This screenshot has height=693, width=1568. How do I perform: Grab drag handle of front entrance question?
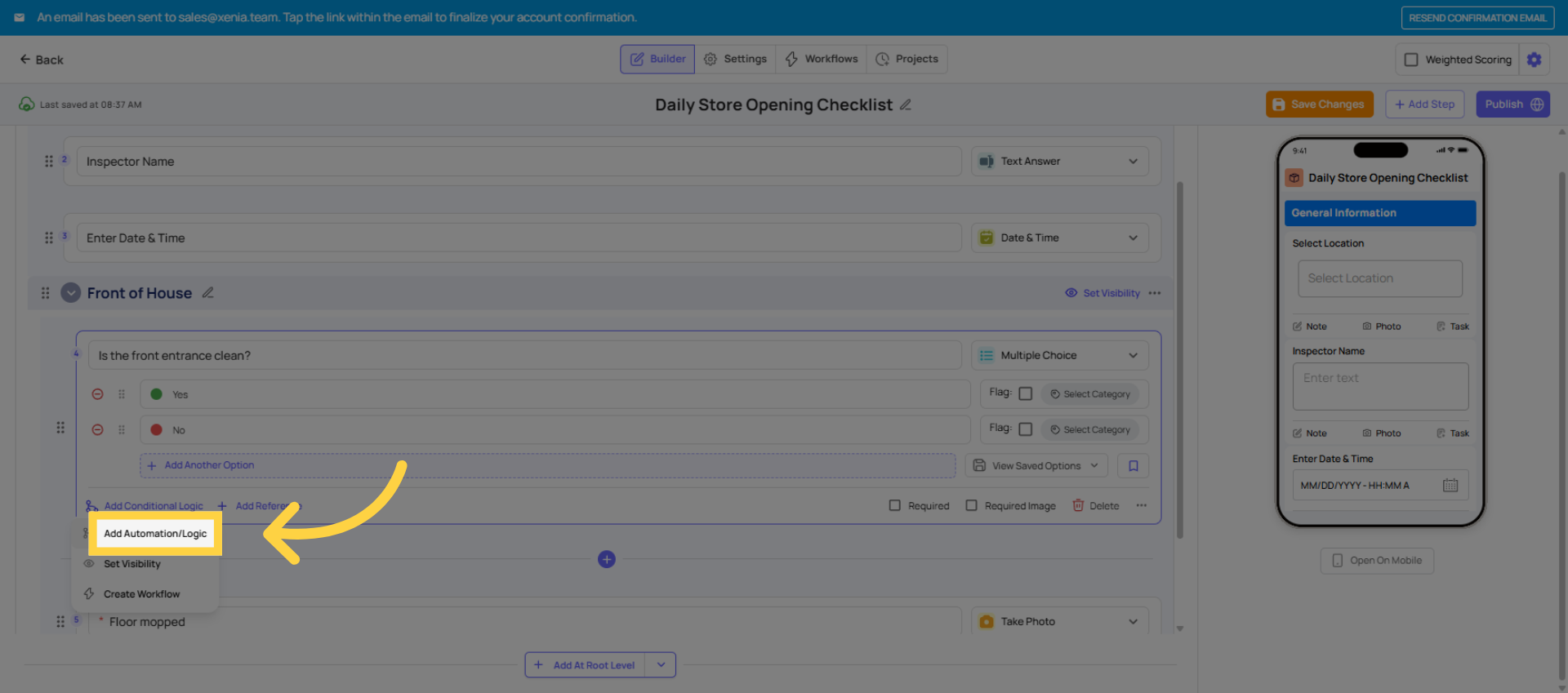pos(60,427)
